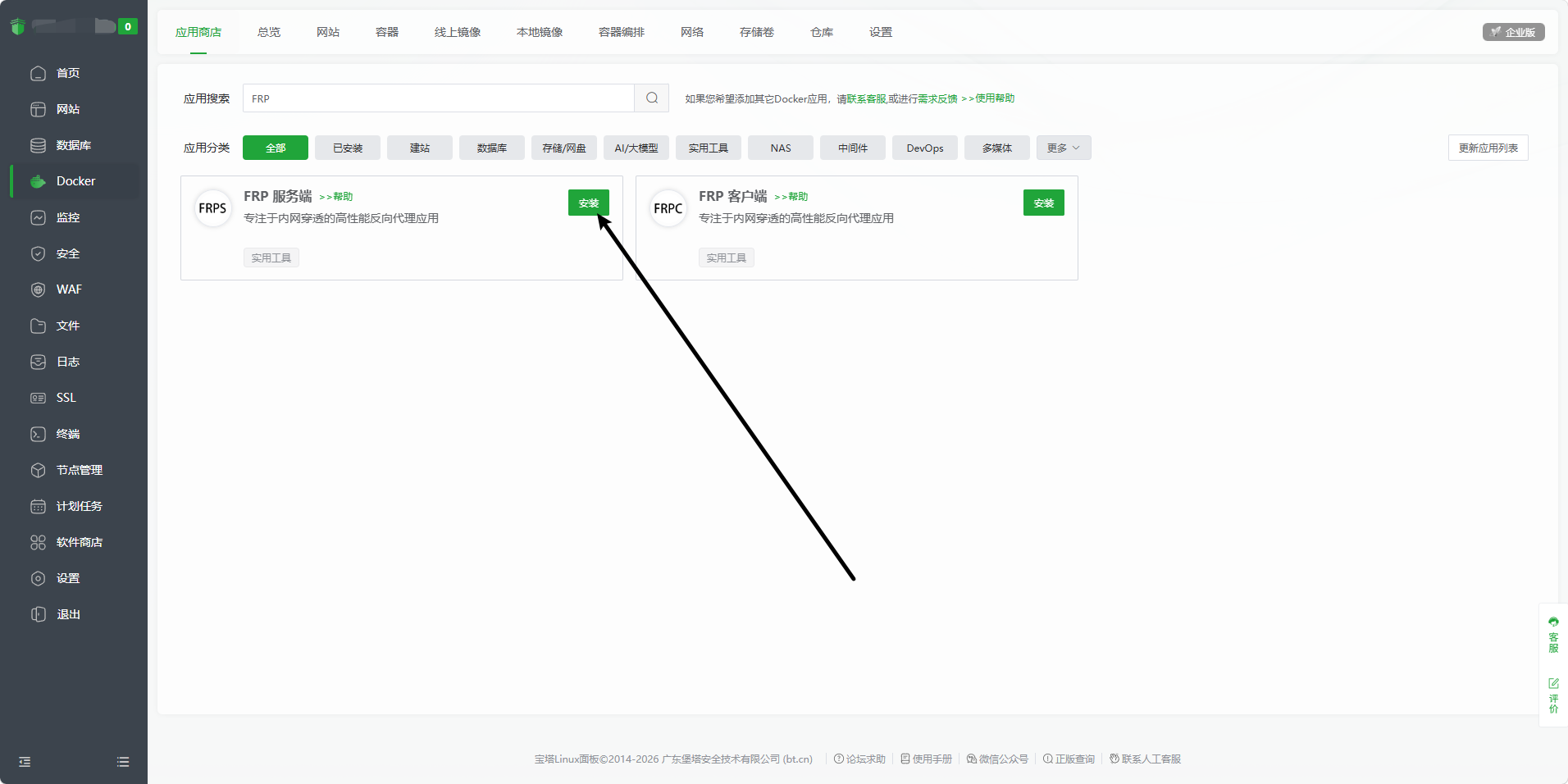
Task: Install the FRP 客户端 app
Action: (x=1044, y=203)
